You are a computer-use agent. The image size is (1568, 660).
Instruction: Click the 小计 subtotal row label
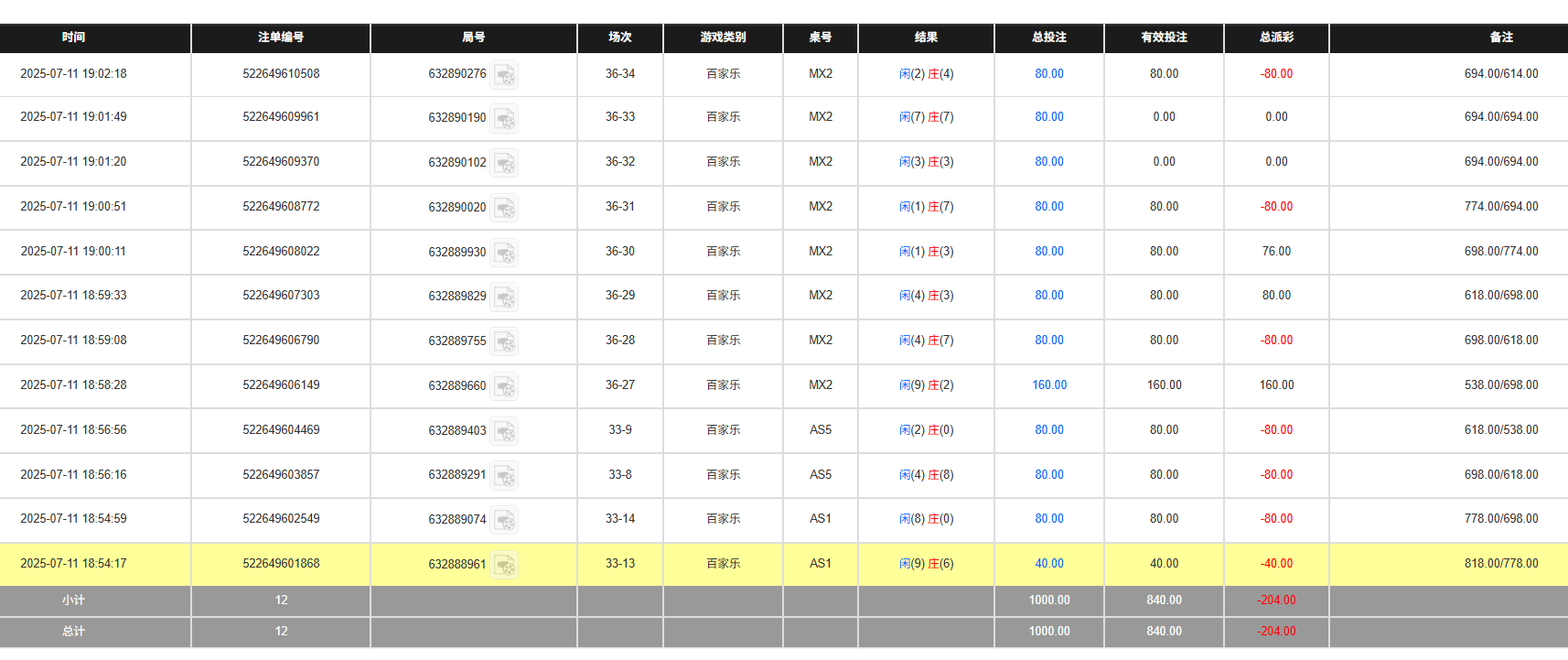tap(73, 600)
